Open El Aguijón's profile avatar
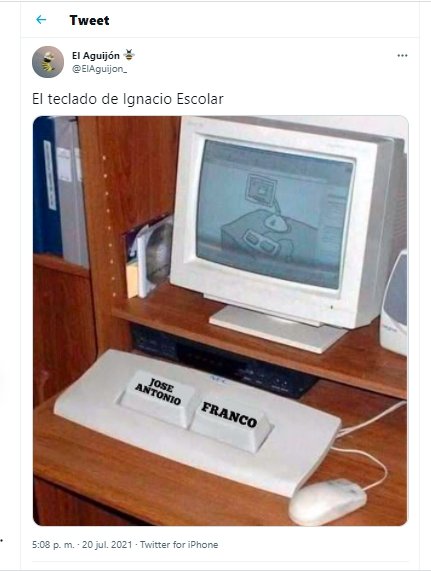This screenshot has height=571, width=431. (x=48, y=62)
